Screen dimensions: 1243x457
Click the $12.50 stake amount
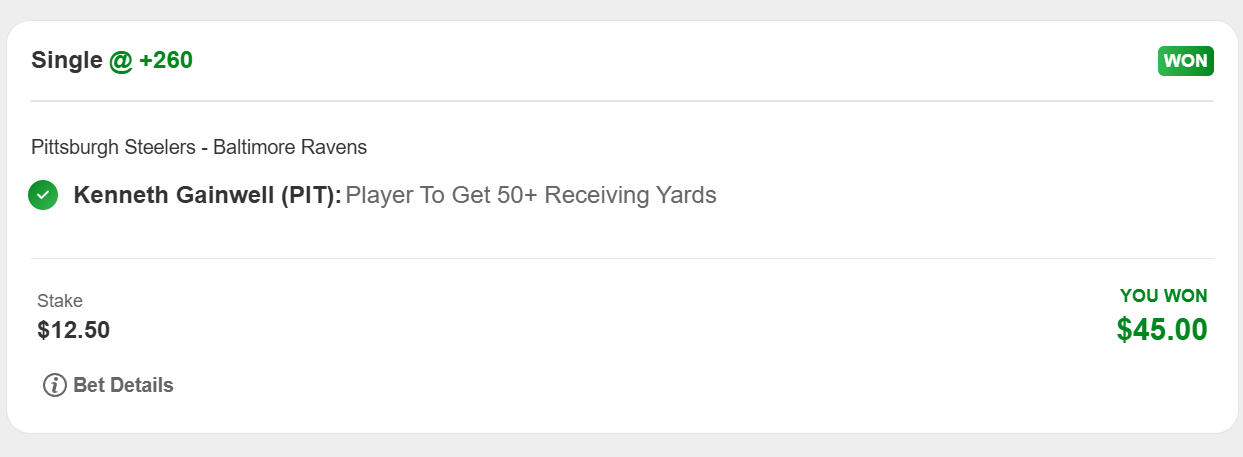click(x=73, y=330)
